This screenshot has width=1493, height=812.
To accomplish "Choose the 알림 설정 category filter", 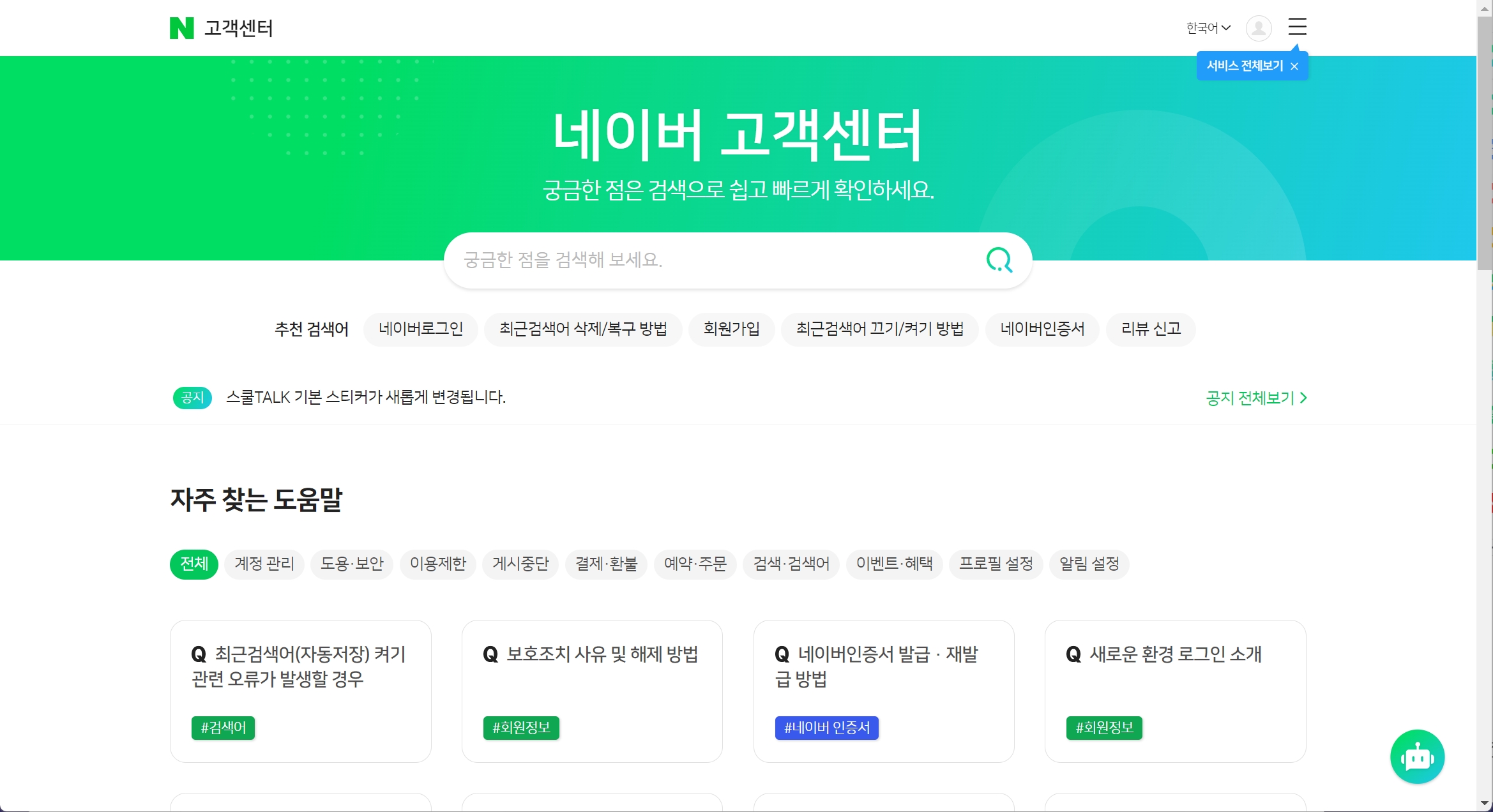I will tap(1089, 564).
